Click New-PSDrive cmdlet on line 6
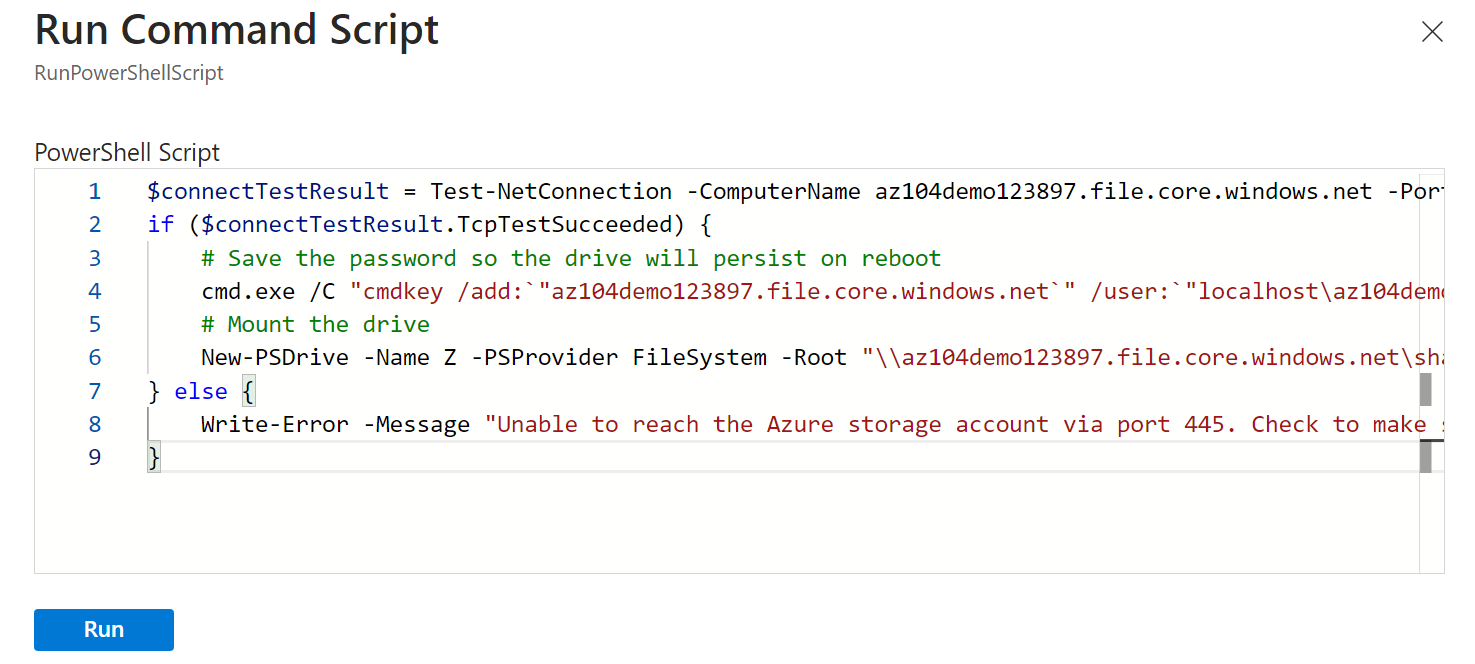 [x=274, y=357]
